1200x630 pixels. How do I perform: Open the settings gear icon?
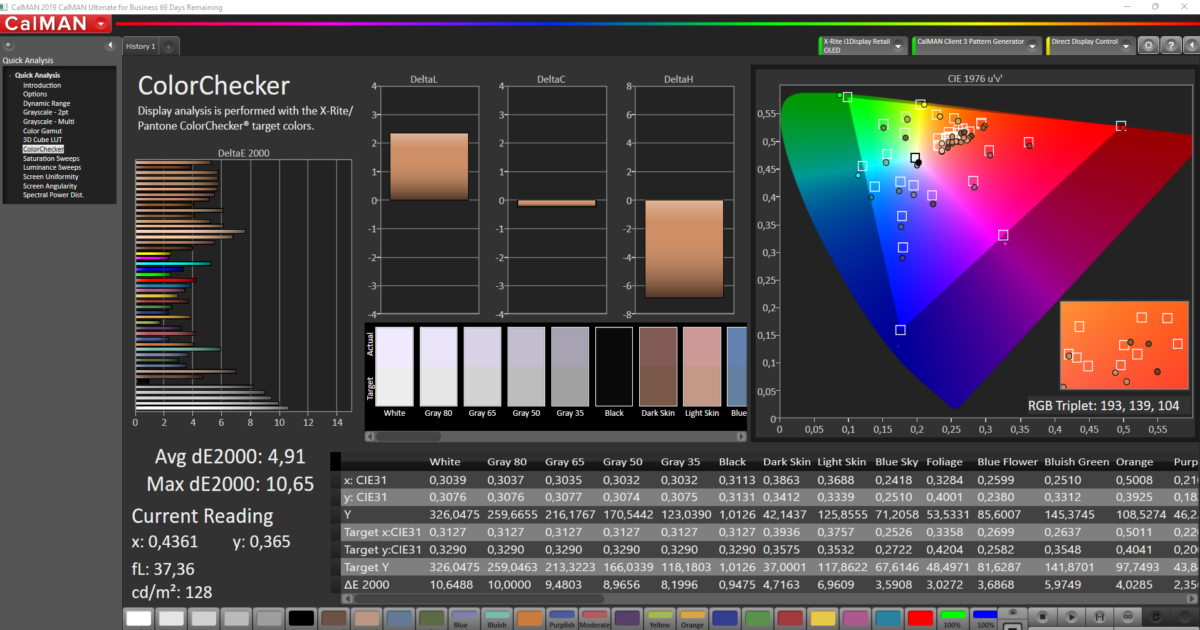[1150, 45]
